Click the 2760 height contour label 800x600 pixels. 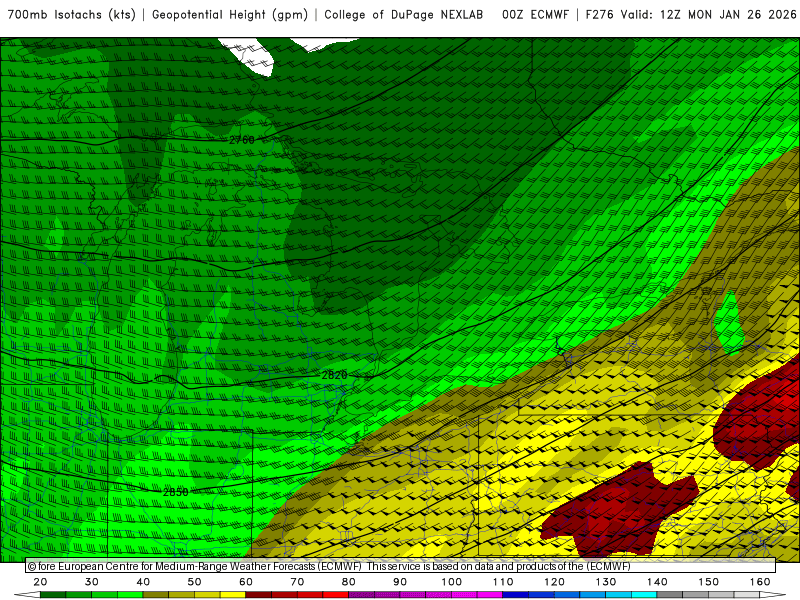point(242,140)
